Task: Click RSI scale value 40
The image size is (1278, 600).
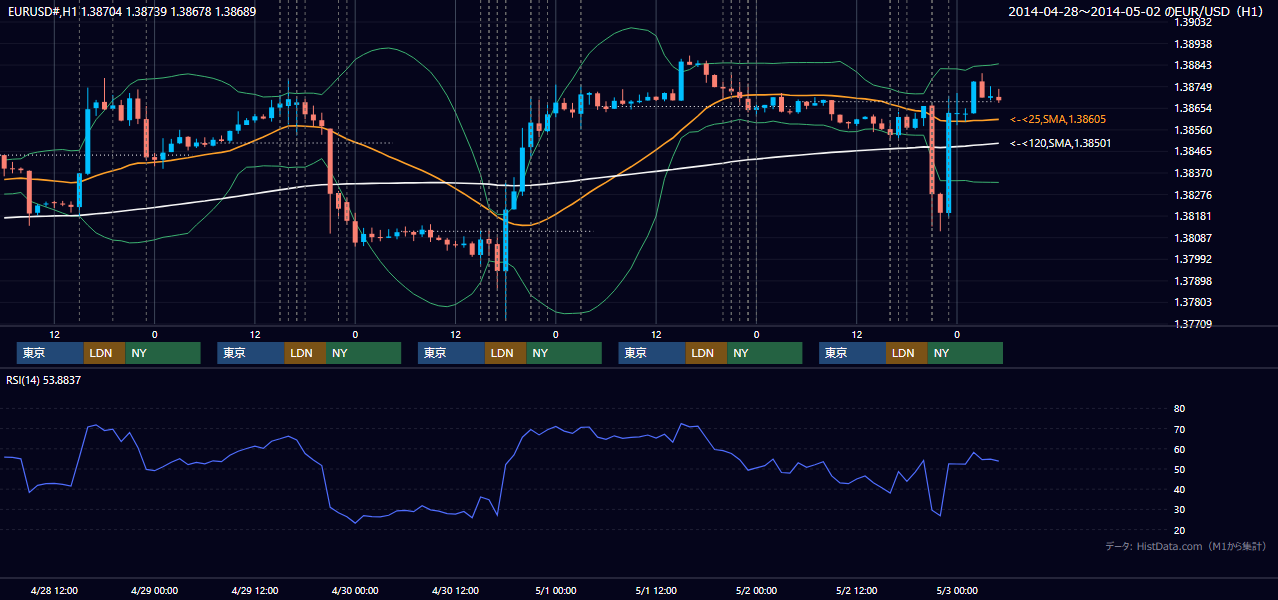Action: pyautogui.click(x=1179, y=489)
